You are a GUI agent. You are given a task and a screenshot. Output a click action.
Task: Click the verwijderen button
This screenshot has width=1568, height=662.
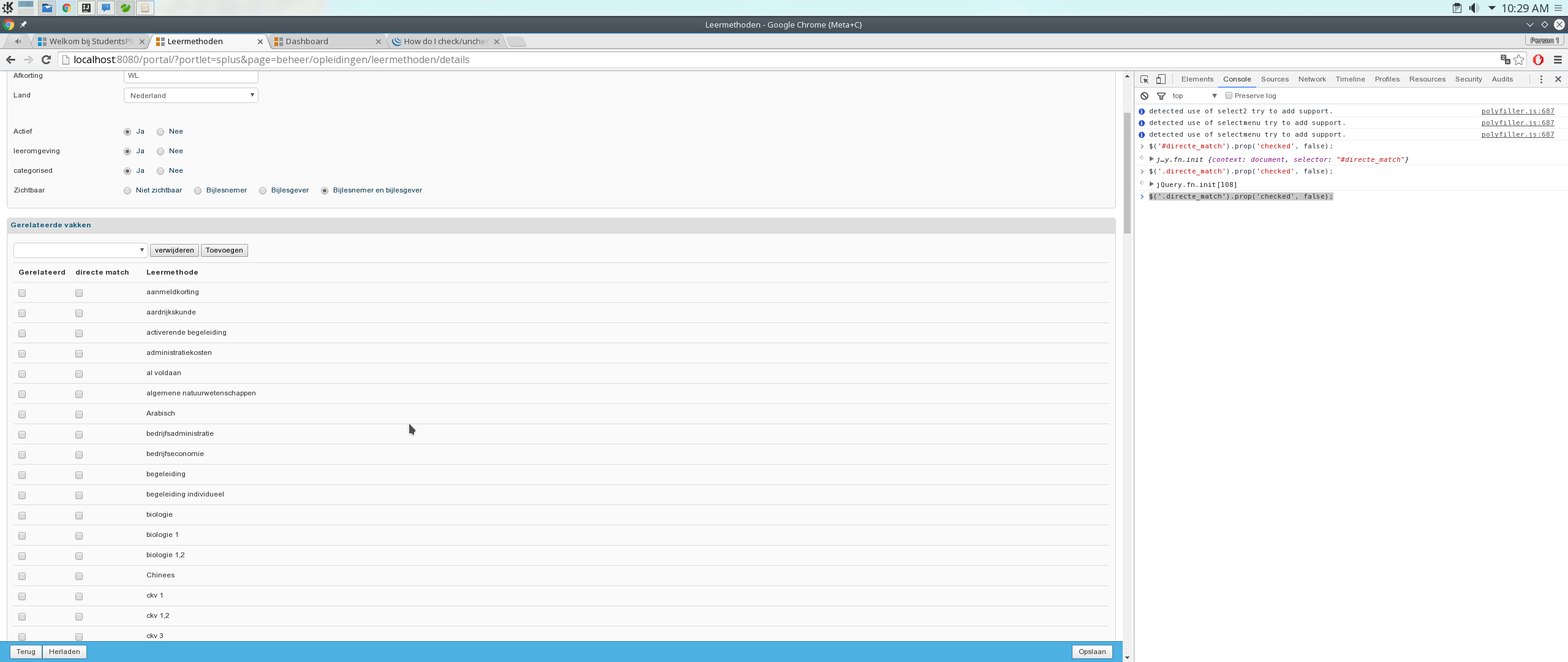tap(174, 250)
